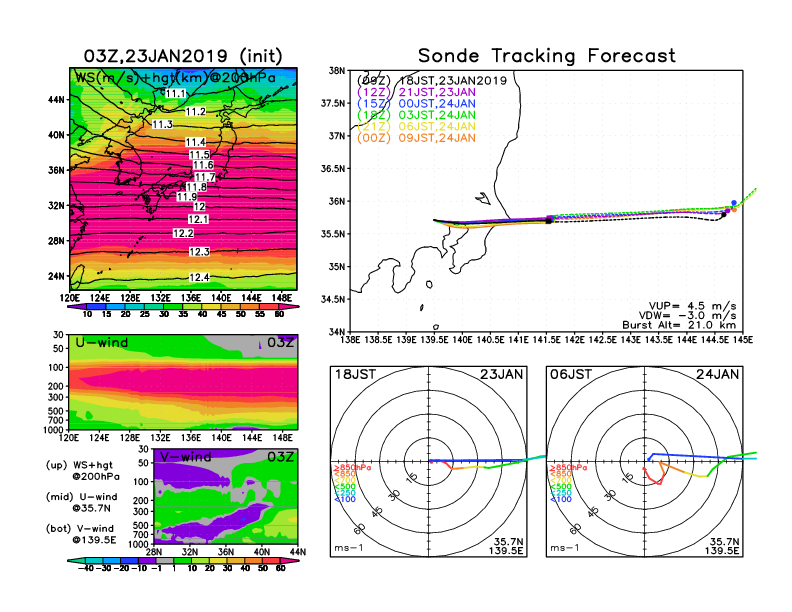The width and height of the screenshot is (792, 612).
Task: Click the '44N' label under V-wind panel
Action: pos(298,552)
